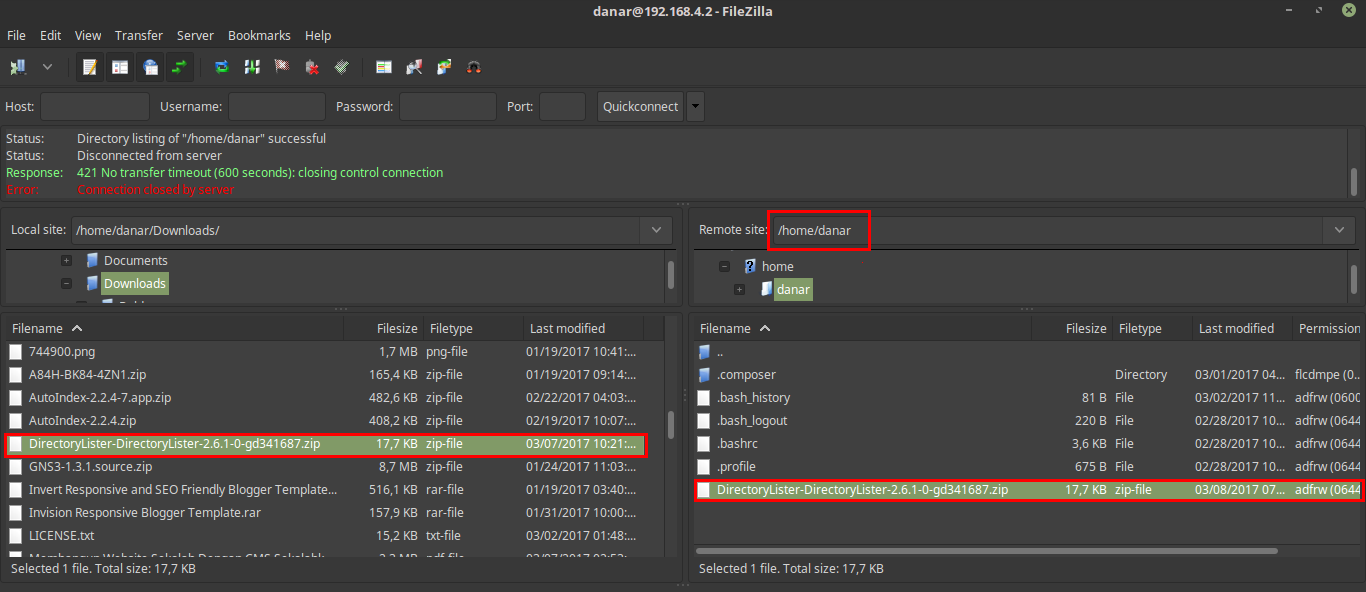Sort remote files by Filetype column
Viewport: 1366px width, 592px height.
click(1152, 328)
